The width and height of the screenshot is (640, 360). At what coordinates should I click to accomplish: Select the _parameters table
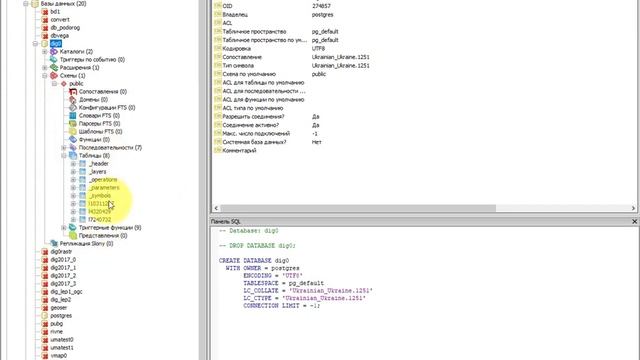click(x=104, y=188)
